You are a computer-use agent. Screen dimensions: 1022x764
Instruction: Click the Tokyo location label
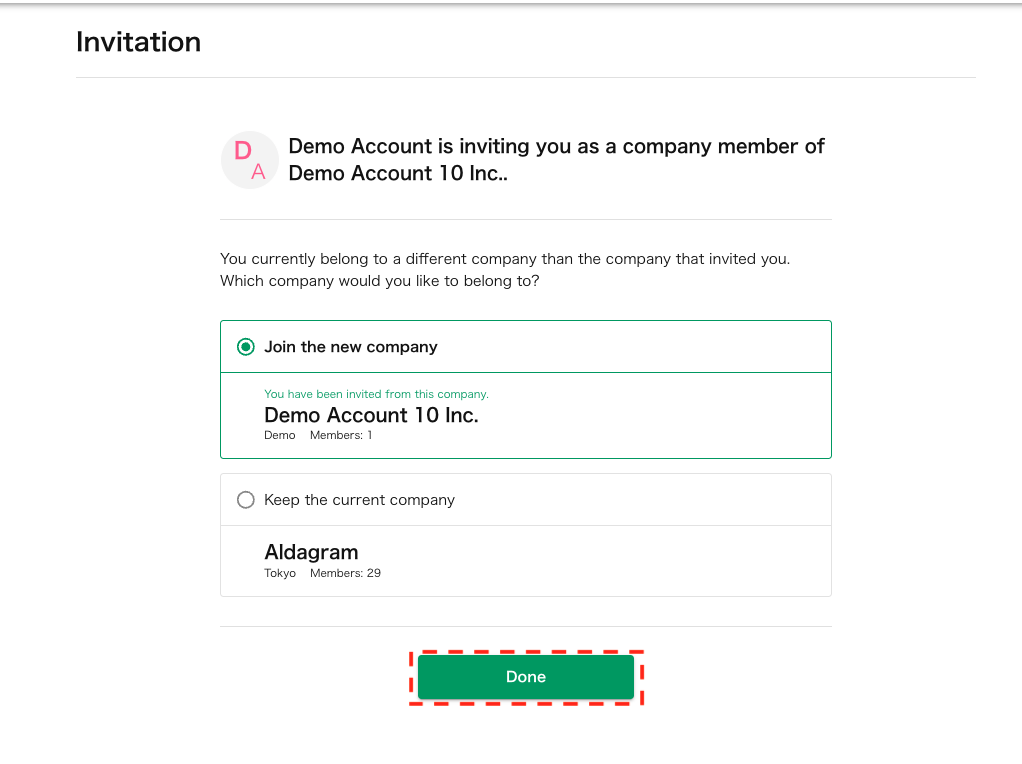coord(280,574)
